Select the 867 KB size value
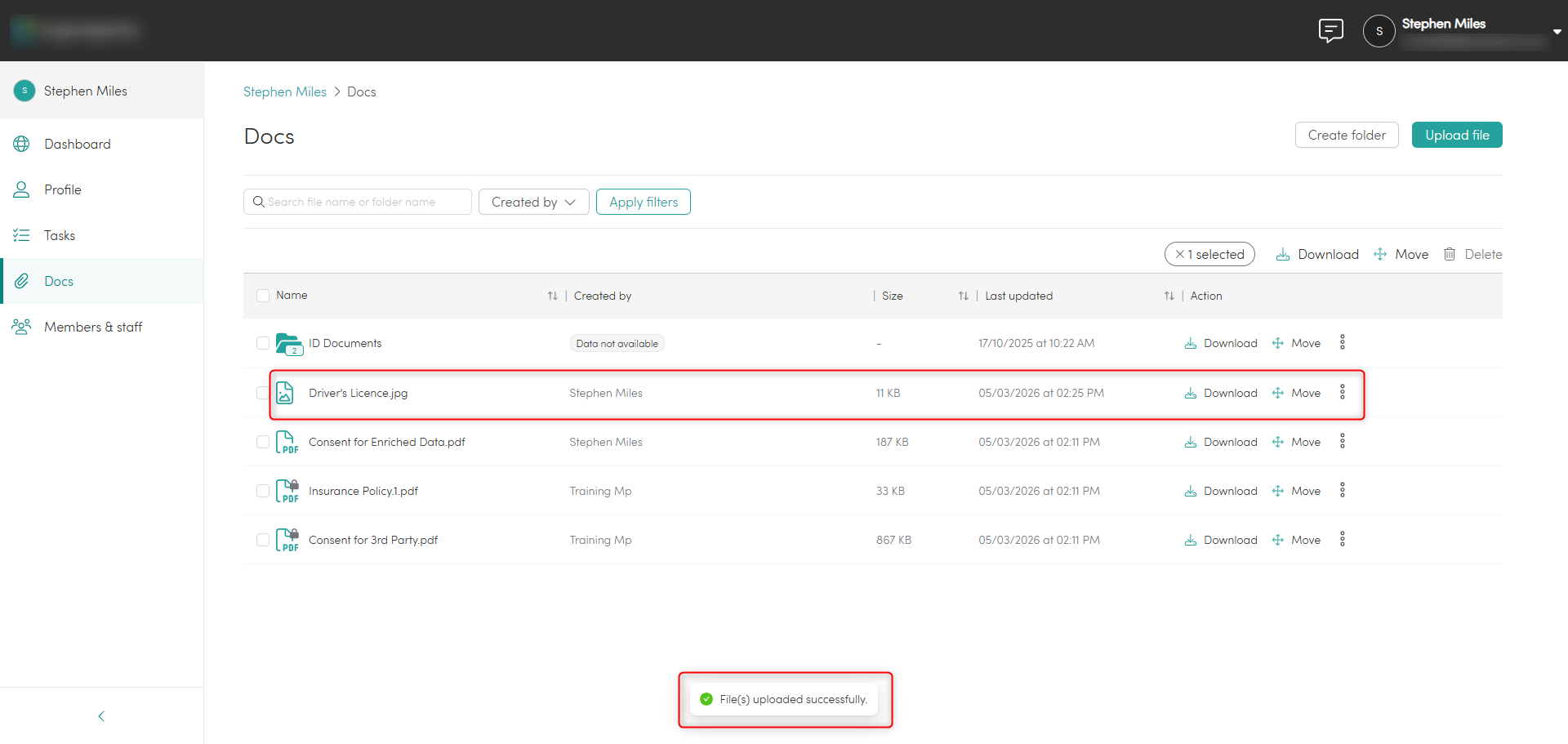Image resolution: width=1568 pixels, height=744 pixels. coord(893,540)
